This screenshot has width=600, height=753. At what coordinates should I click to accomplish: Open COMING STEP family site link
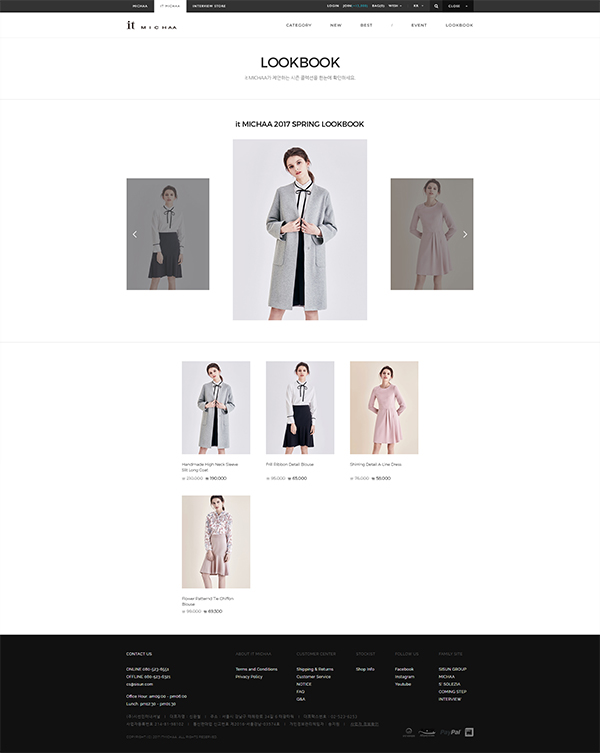pos(453,692)
